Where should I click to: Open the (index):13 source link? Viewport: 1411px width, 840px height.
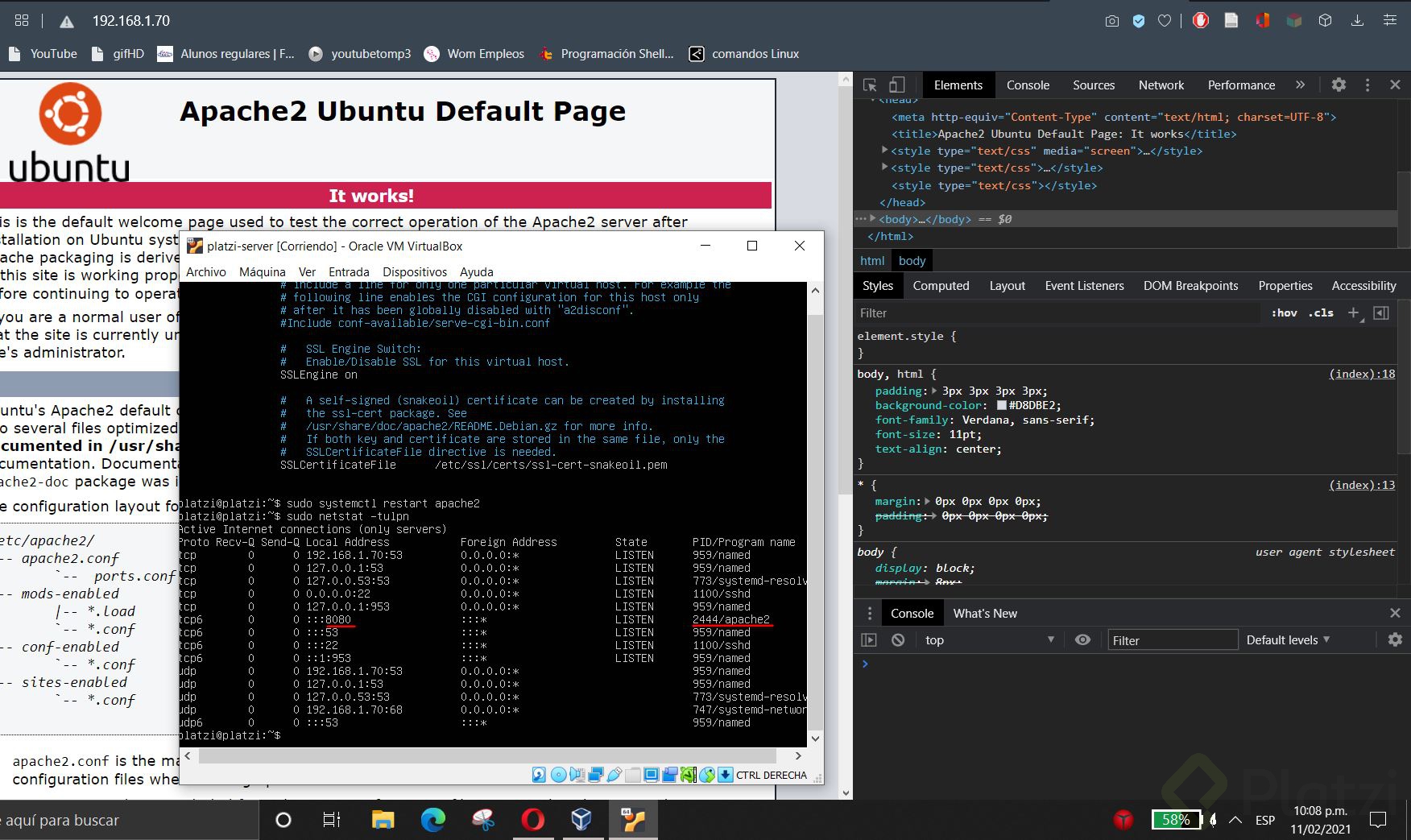click(x=1362, y=485)
